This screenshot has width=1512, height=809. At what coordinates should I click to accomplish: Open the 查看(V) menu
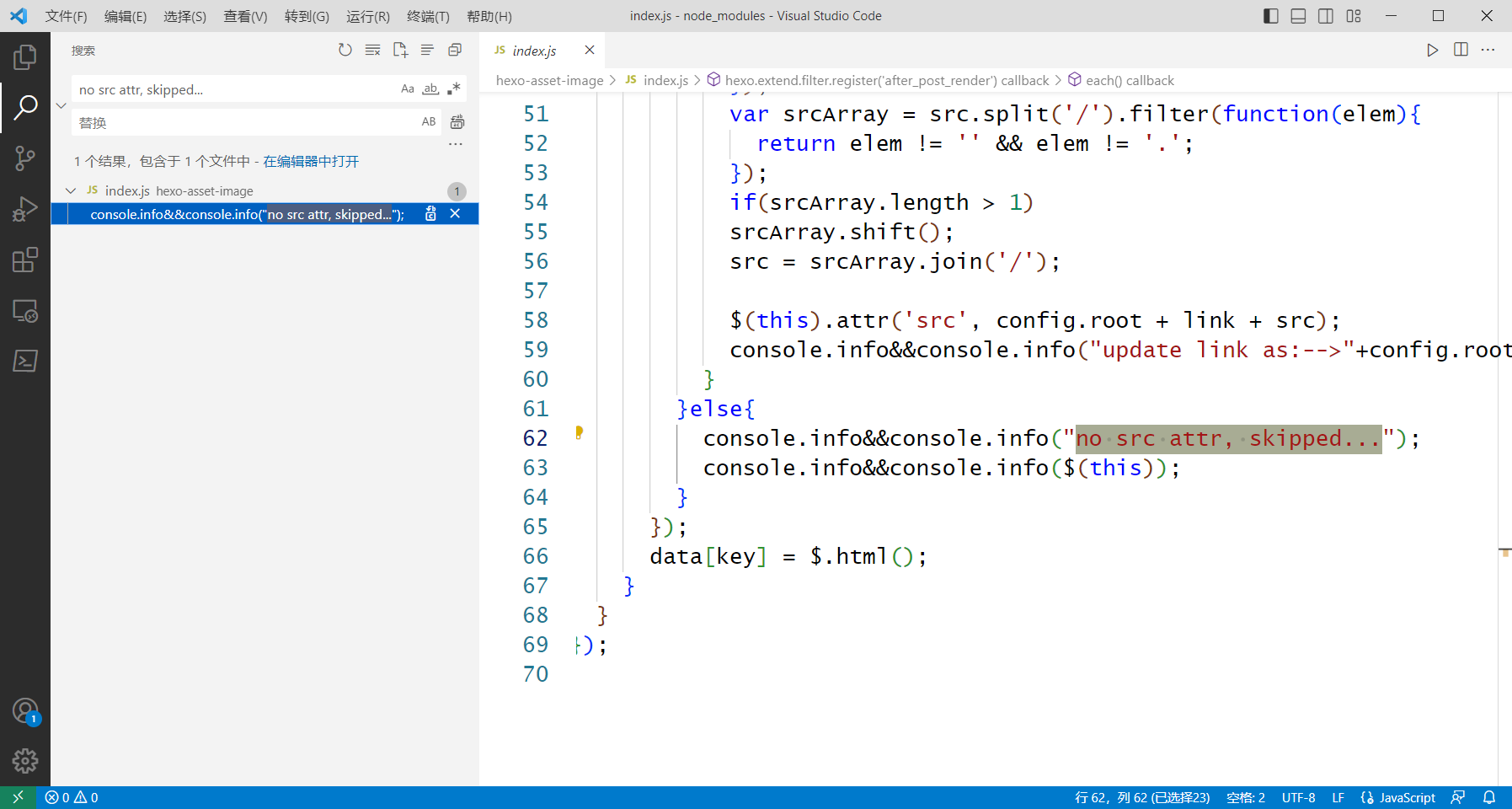point(245,16)
